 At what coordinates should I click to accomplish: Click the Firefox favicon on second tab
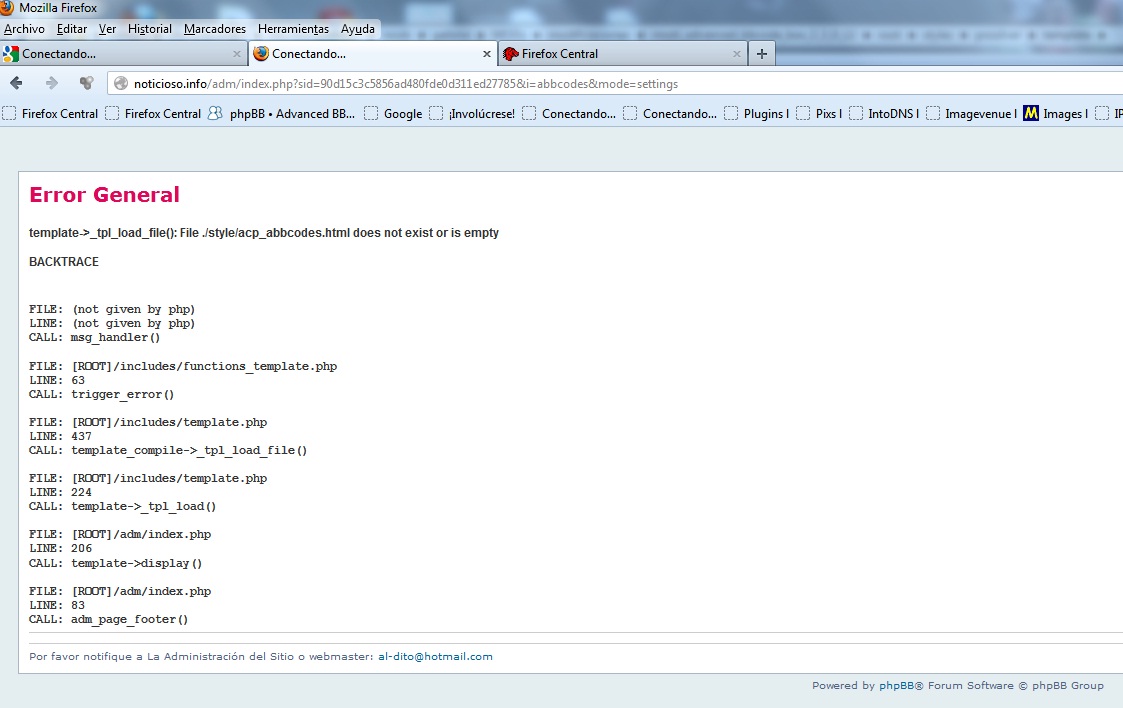[261, 54]
